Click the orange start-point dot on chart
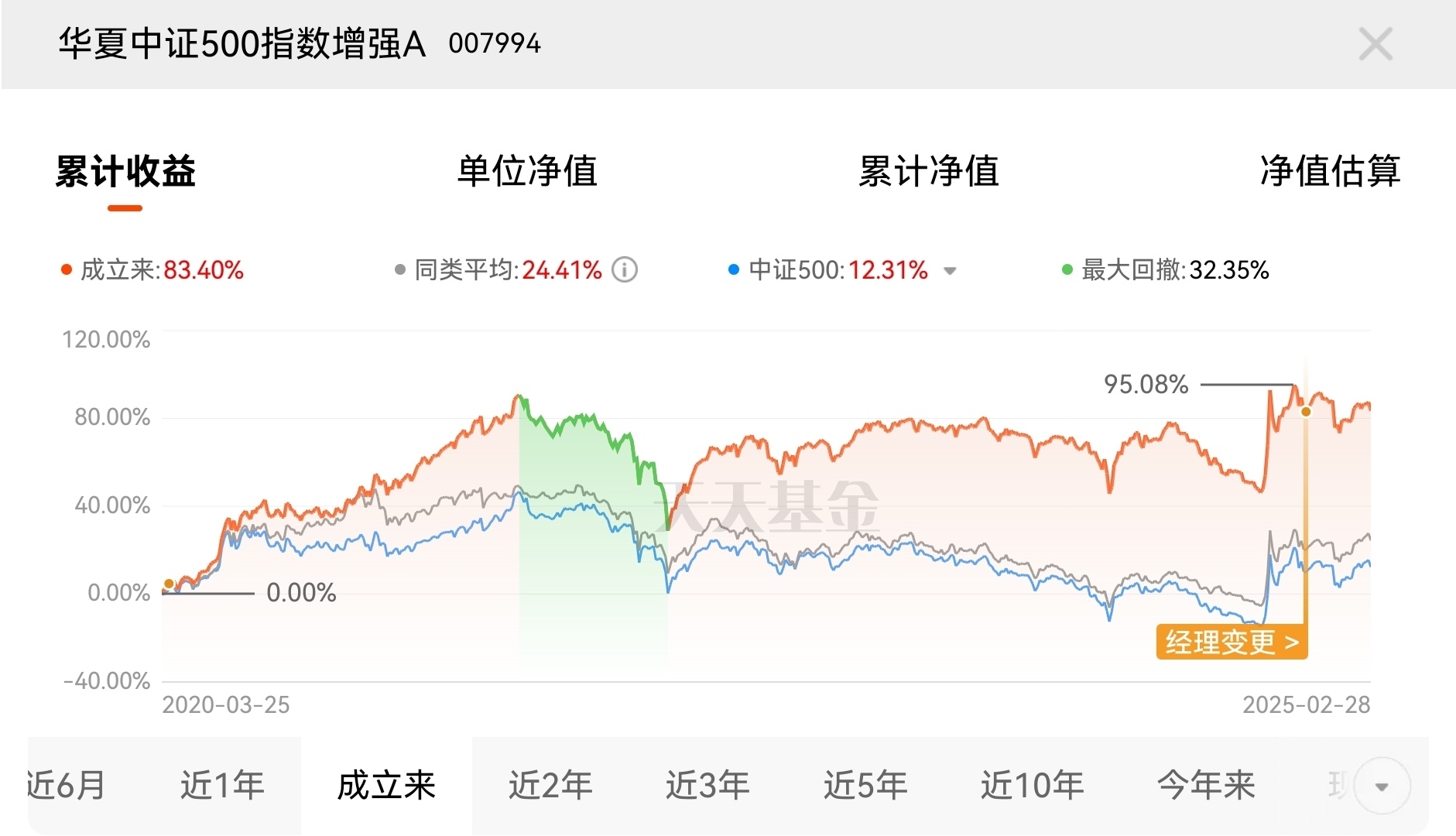The height and width of the screenshot is (836, 1456). click(169, 584)
